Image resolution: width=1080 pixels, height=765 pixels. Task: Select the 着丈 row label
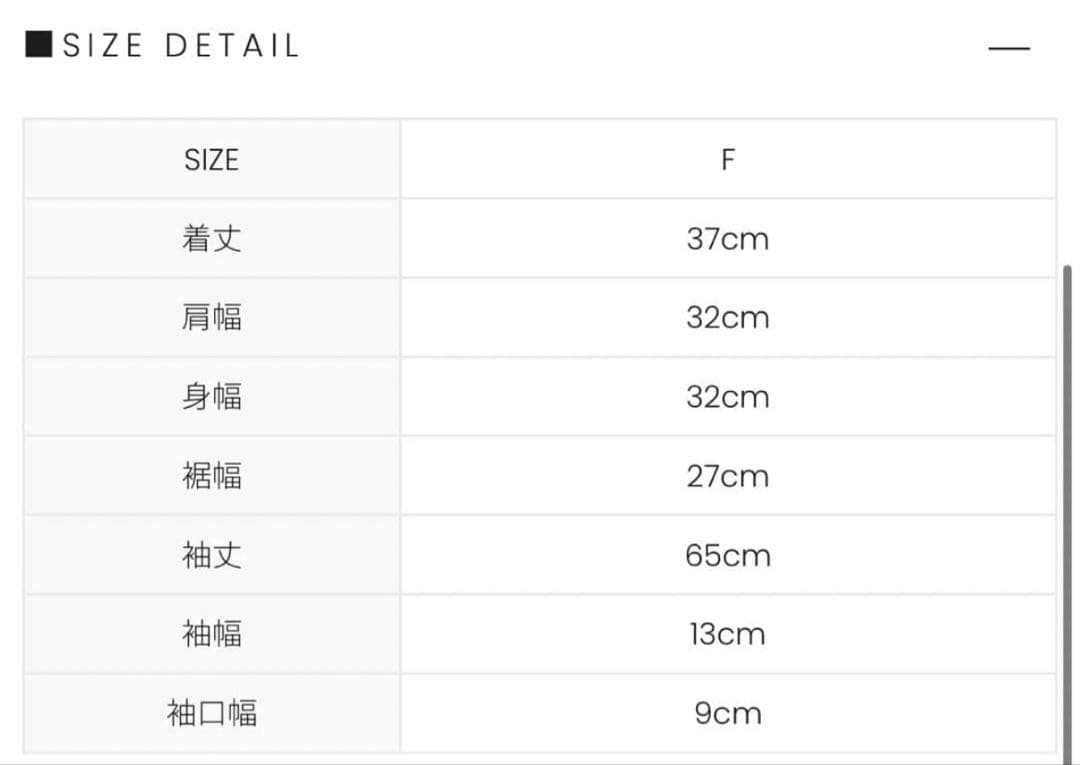point(211,238)
